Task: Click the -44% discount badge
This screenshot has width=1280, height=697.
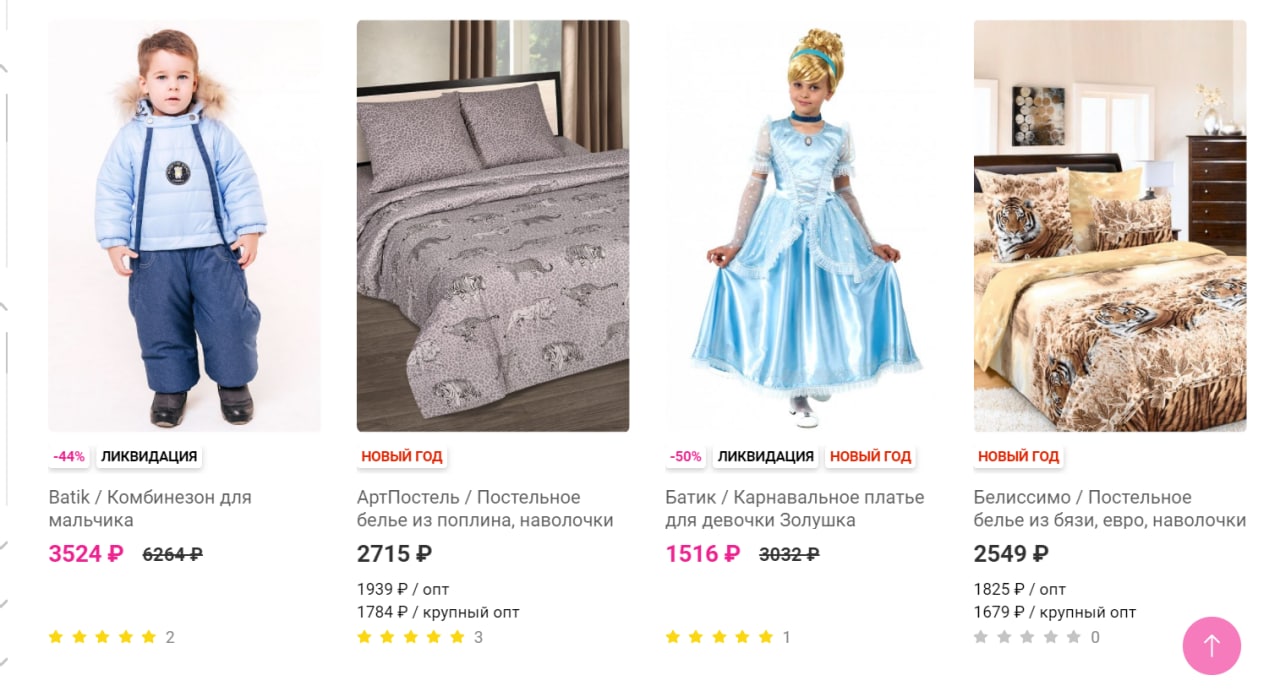Action: pos(69,456)
